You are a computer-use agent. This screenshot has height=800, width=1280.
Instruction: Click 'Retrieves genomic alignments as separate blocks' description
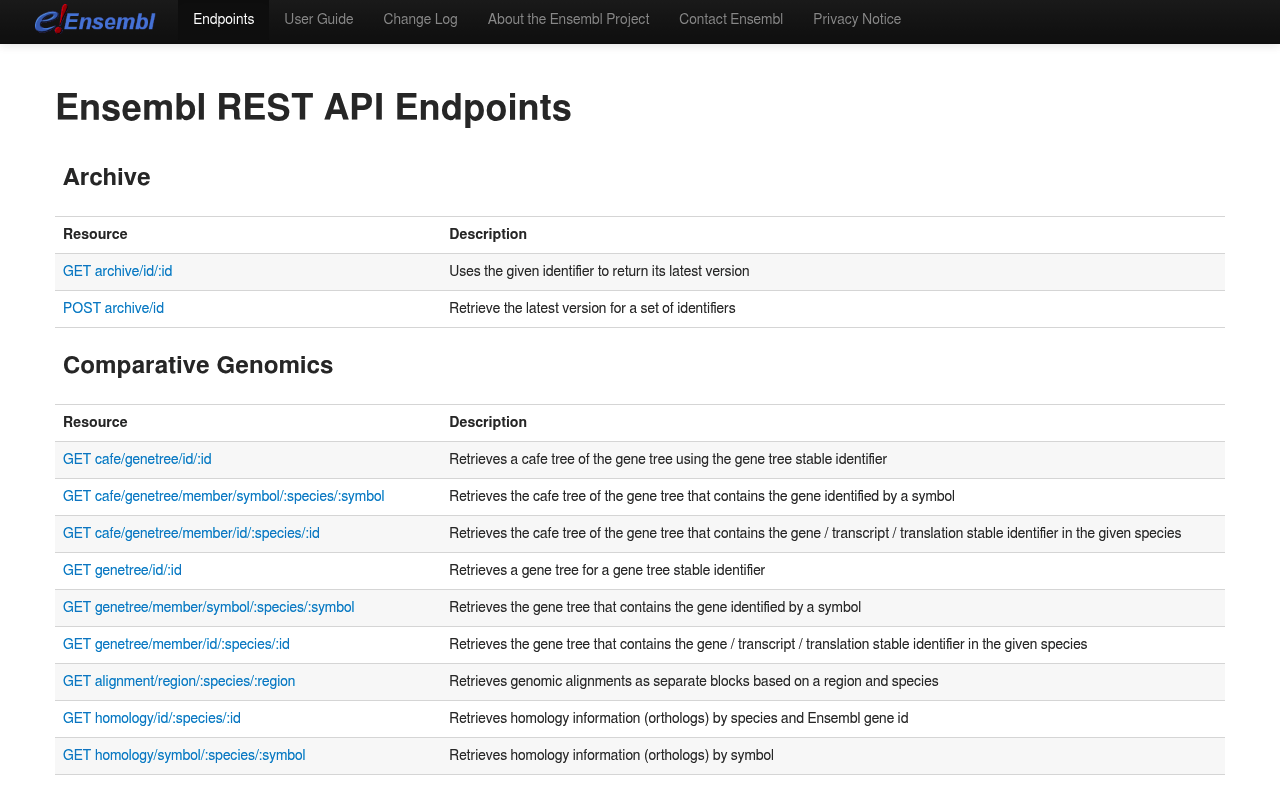coord(694,681)
